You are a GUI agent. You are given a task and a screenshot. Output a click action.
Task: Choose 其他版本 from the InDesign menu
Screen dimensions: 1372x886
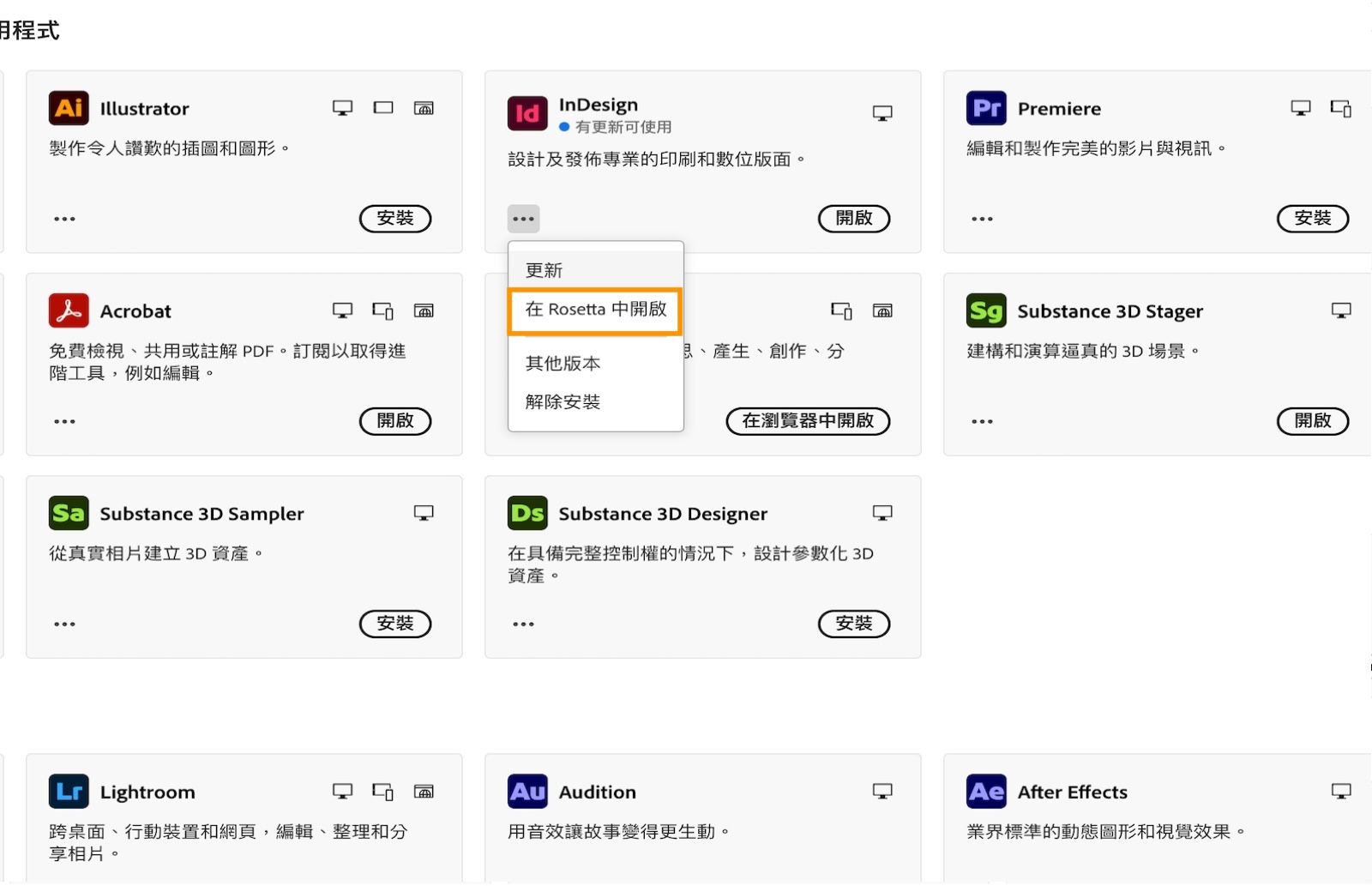coord(596,364)
